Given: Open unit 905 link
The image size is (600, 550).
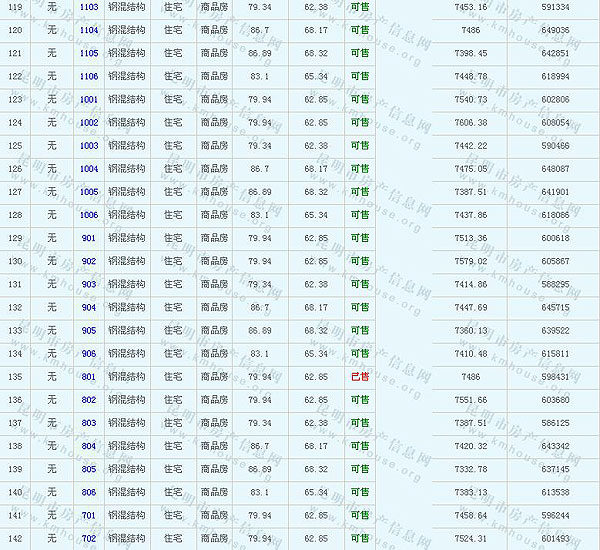Looking at the screenshot, I should pyautogui.click(x=89, y=330).
